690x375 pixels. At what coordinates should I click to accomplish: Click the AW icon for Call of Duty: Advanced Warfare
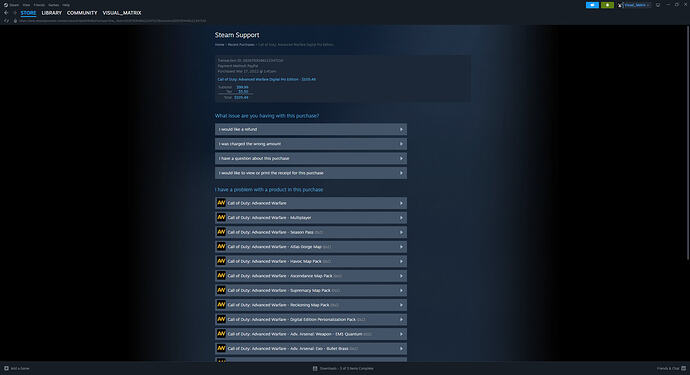coord(221,203)
